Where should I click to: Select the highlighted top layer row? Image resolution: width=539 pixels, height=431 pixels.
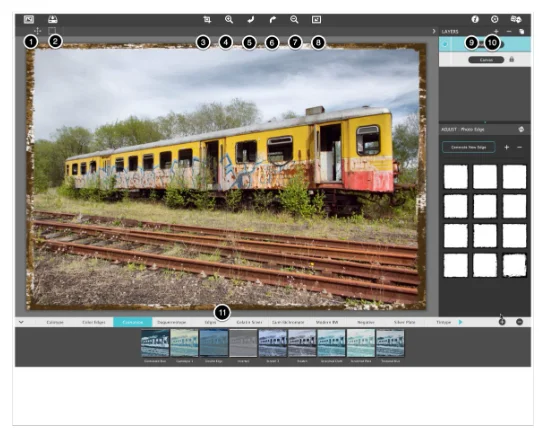[x=485, y=44]
